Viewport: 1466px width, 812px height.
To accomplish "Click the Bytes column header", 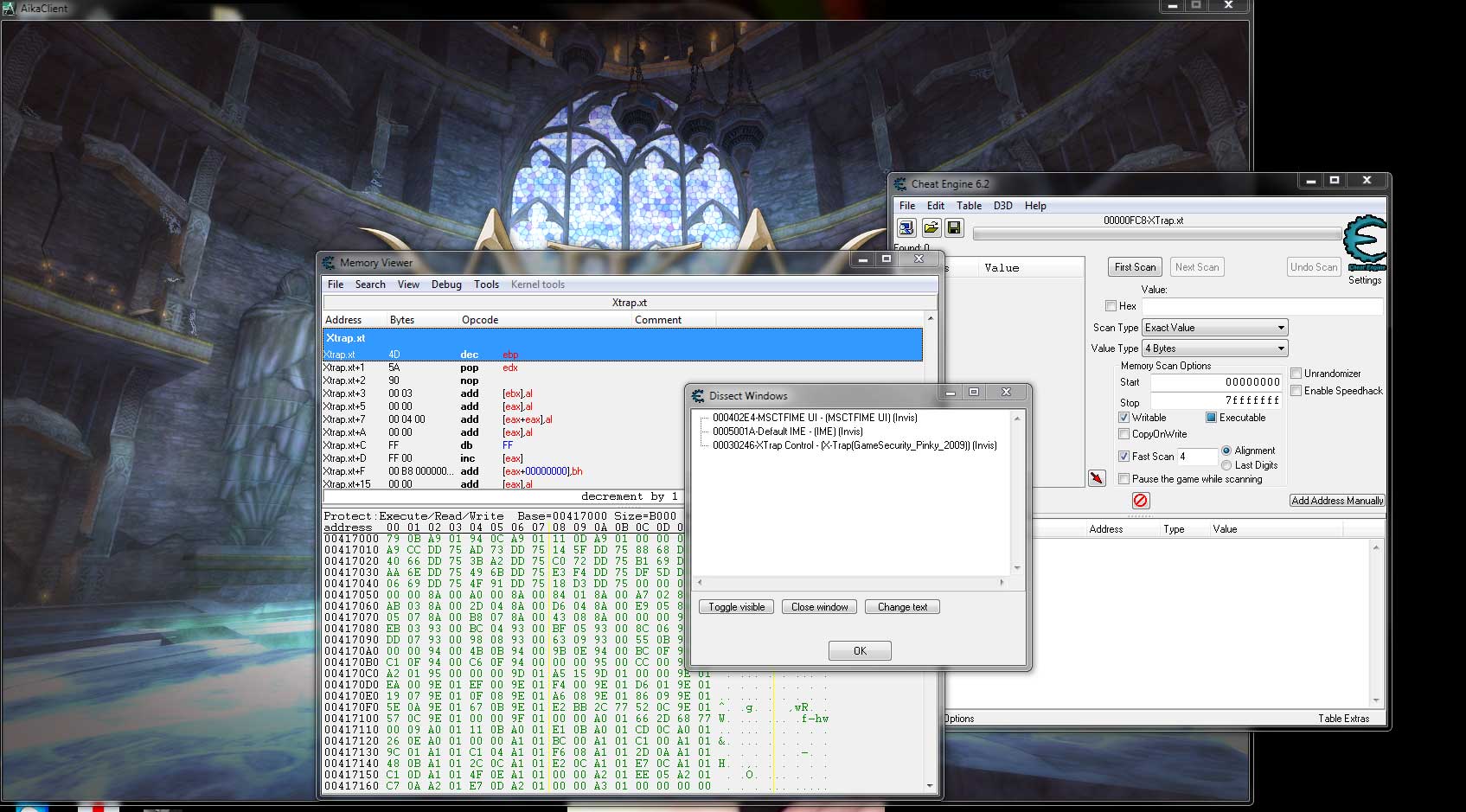I will (422, 320).
